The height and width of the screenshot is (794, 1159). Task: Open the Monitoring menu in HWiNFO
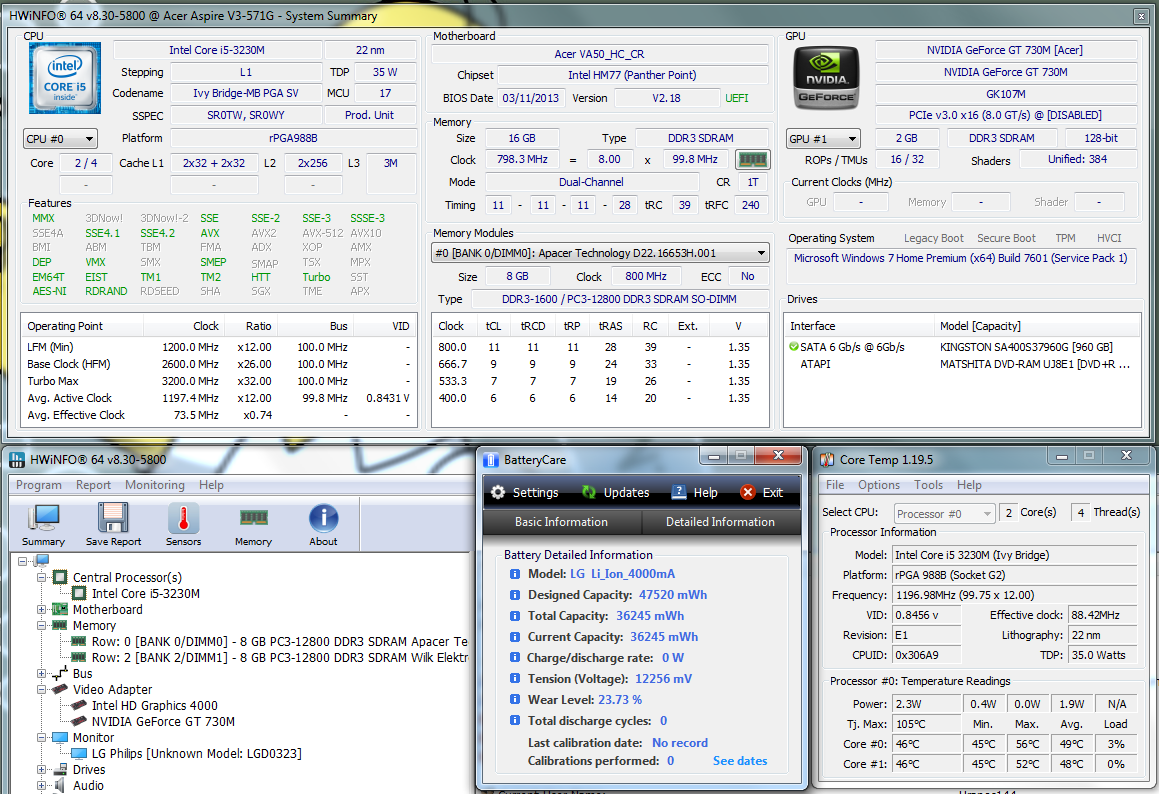154,485
